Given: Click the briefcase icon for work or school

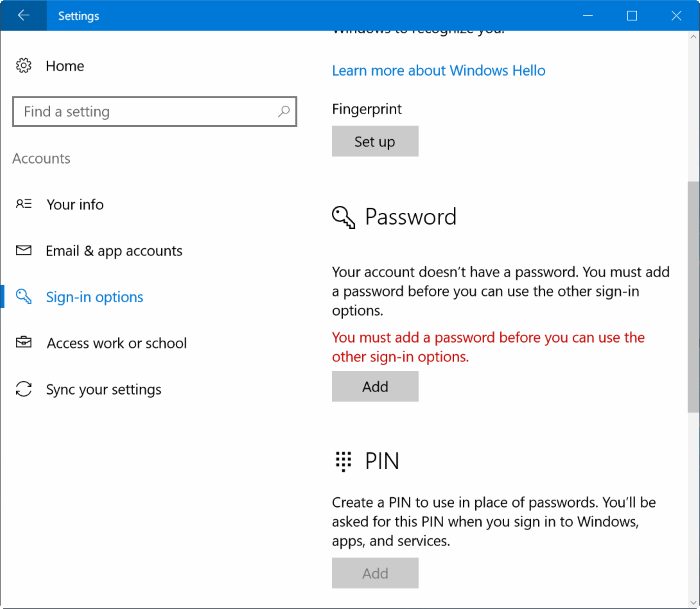Looking at the screenshot, I should tap(24, 342).
